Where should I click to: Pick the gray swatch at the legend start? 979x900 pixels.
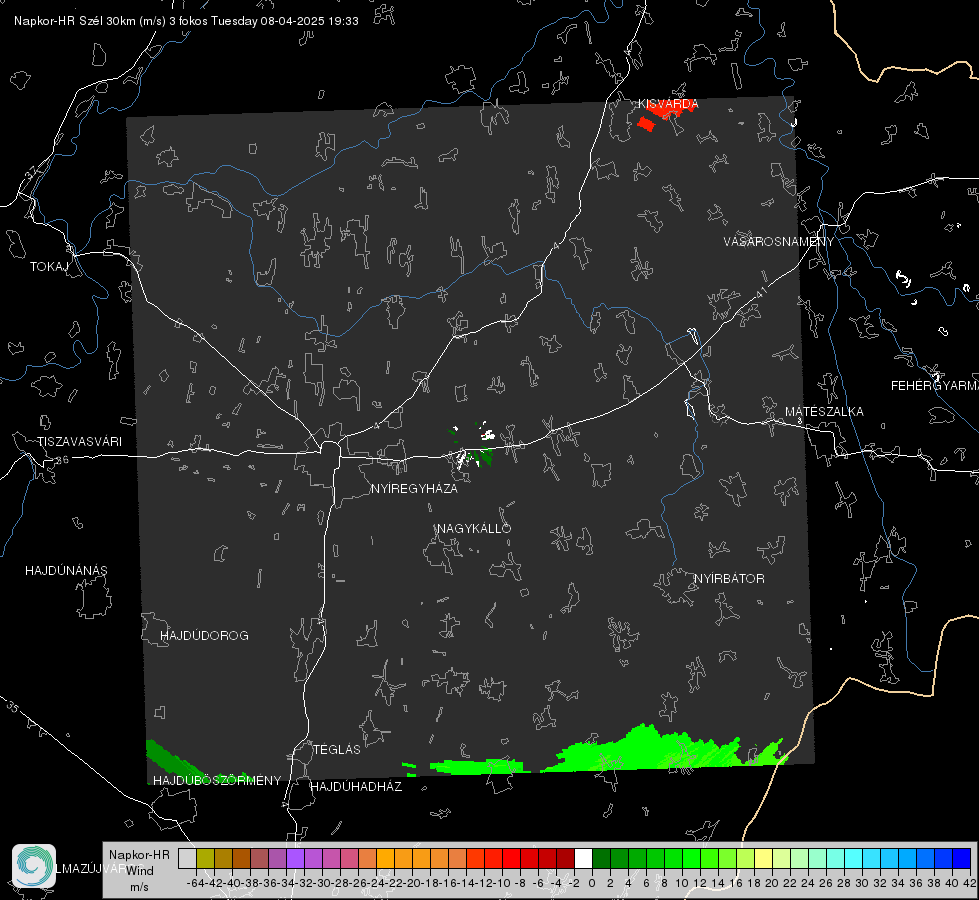[x=187, y=859]
